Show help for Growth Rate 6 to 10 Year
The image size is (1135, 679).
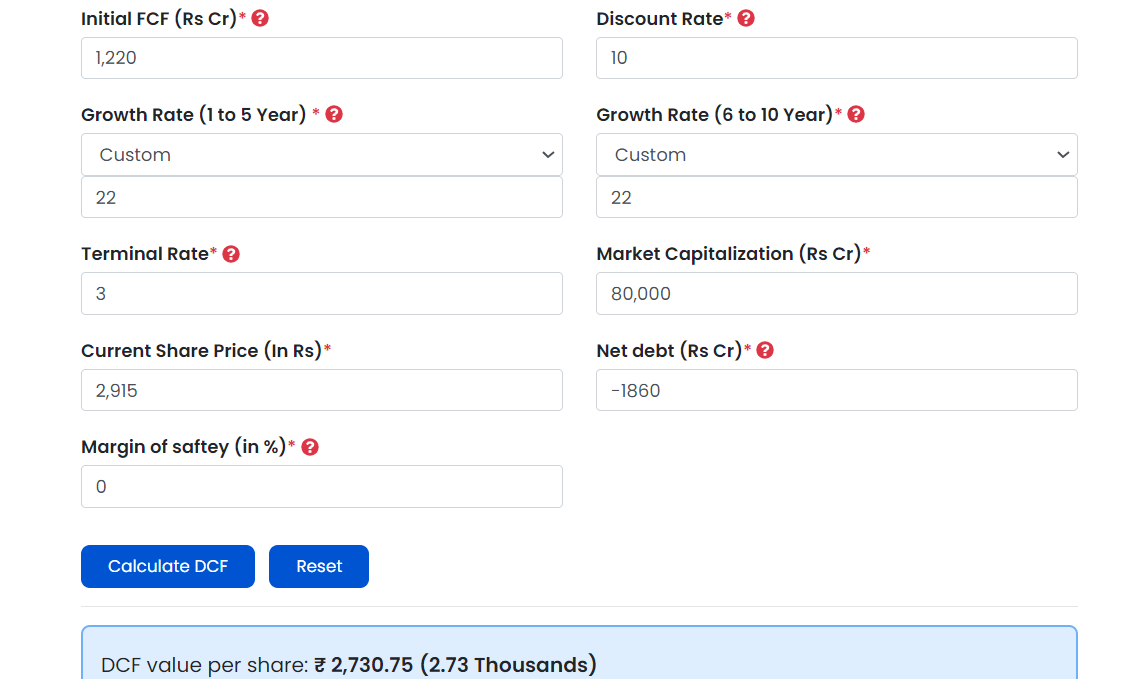pos(856,114)
